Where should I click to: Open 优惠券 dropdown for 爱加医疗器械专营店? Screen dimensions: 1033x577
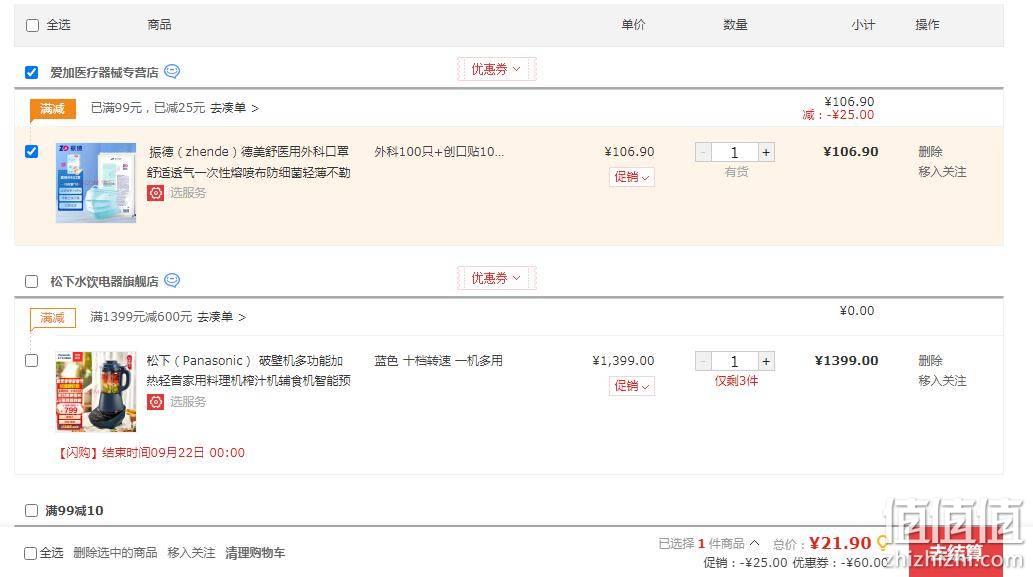click(496, 69)
